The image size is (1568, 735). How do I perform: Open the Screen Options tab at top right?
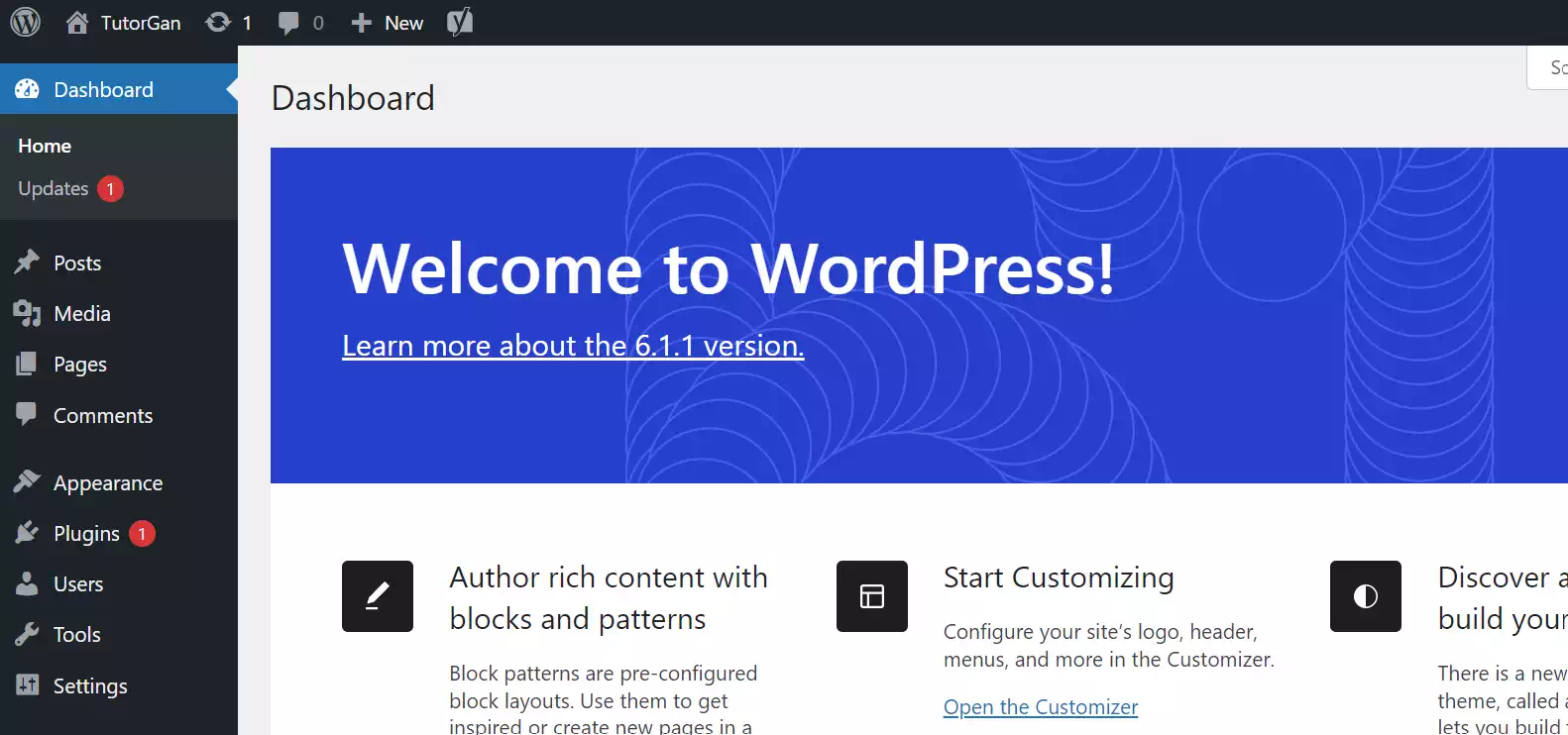(x=1548, y=67)
